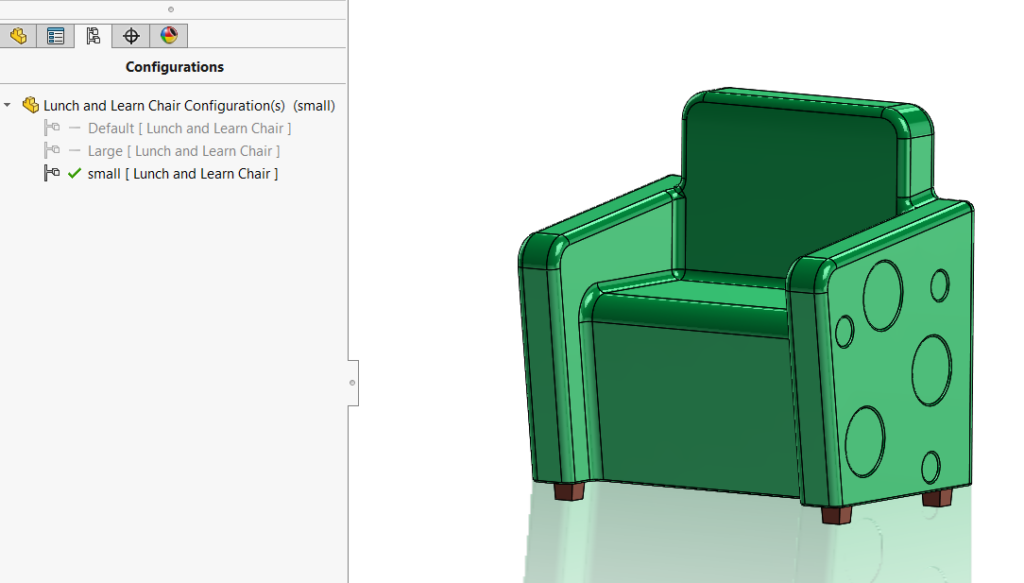Switch to the DisplayManager color wheel tab
The image size is (1024, 583).
tap(168, 35)
